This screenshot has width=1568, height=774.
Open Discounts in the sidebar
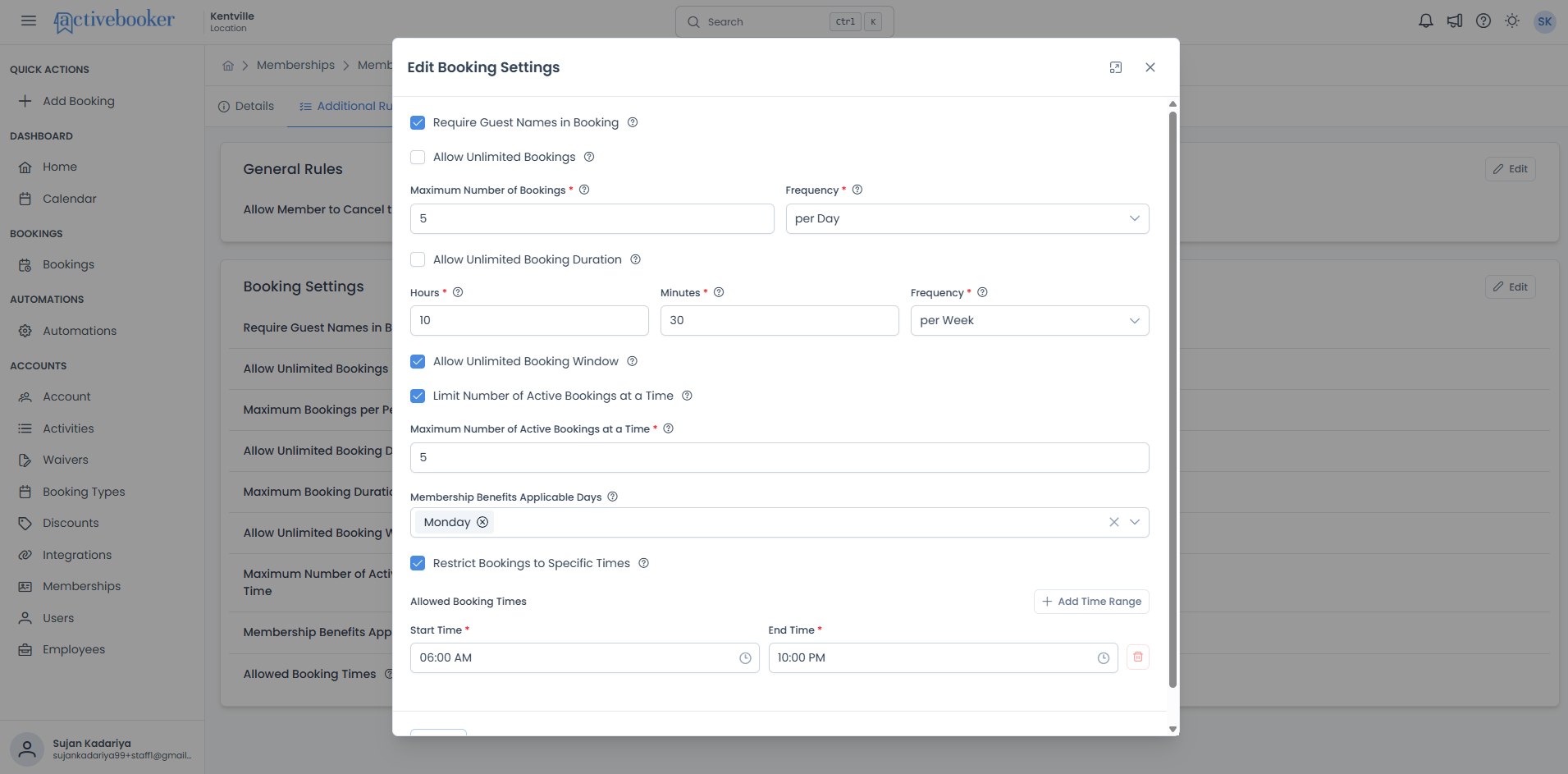point(71,523)
